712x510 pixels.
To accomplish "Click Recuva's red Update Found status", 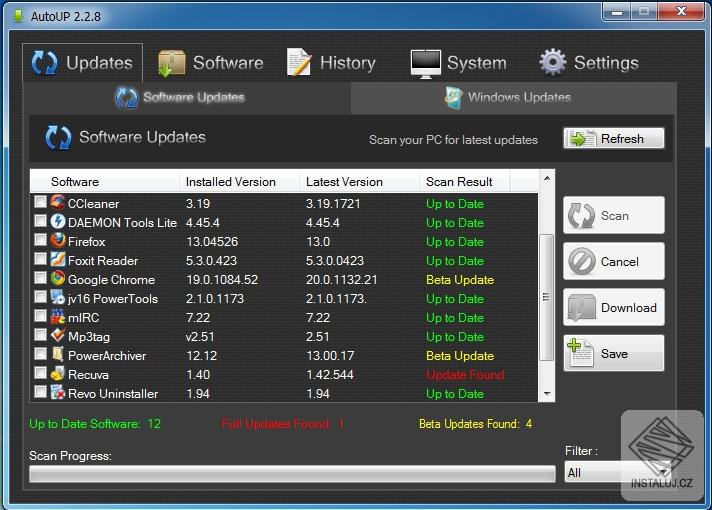I will [465, 375].
